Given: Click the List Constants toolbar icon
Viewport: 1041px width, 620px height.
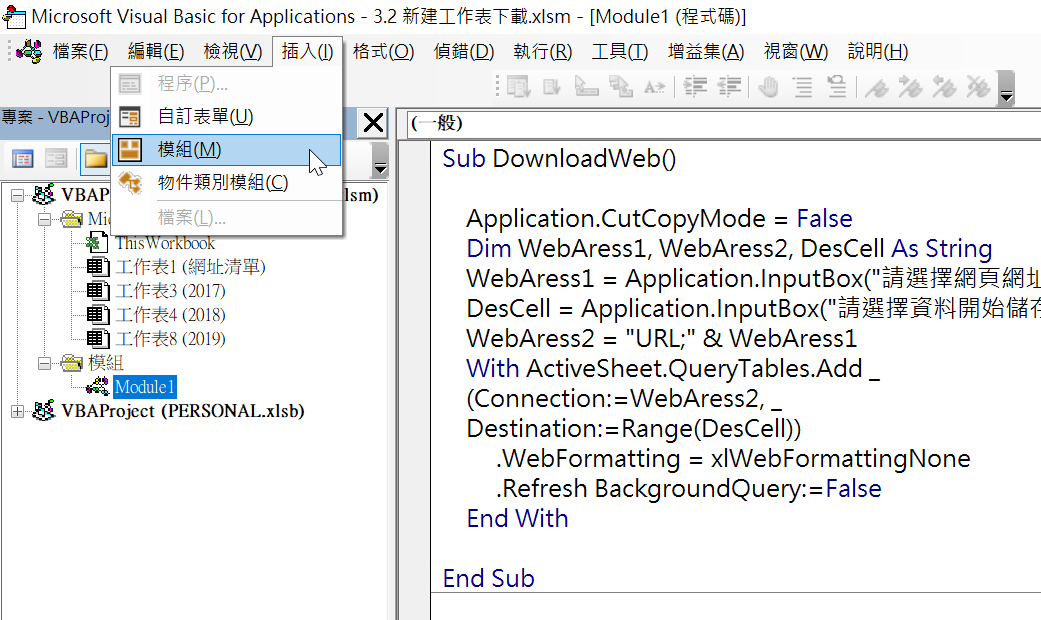Looking at the screenshot, I should (x=552, y=87).
